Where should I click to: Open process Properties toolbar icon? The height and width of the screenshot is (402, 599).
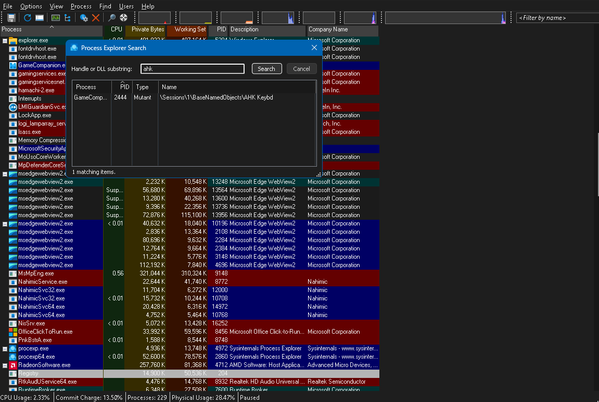(84, 18)
